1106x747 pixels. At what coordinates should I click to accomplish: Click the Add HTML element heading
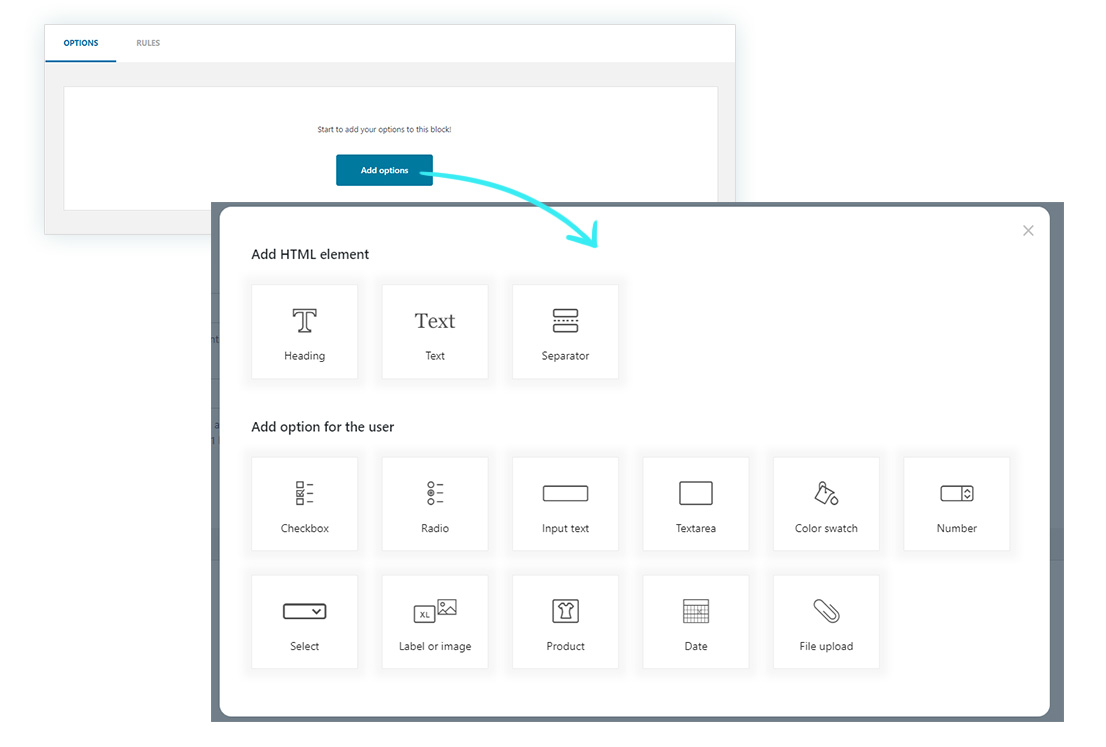click(310, 254)
